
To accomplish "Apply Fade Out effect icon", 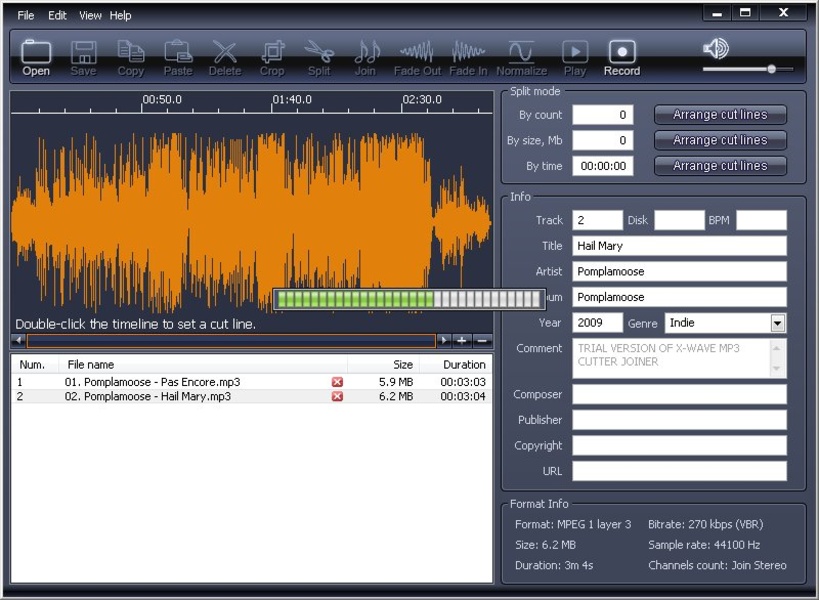I will click(417, 52).
